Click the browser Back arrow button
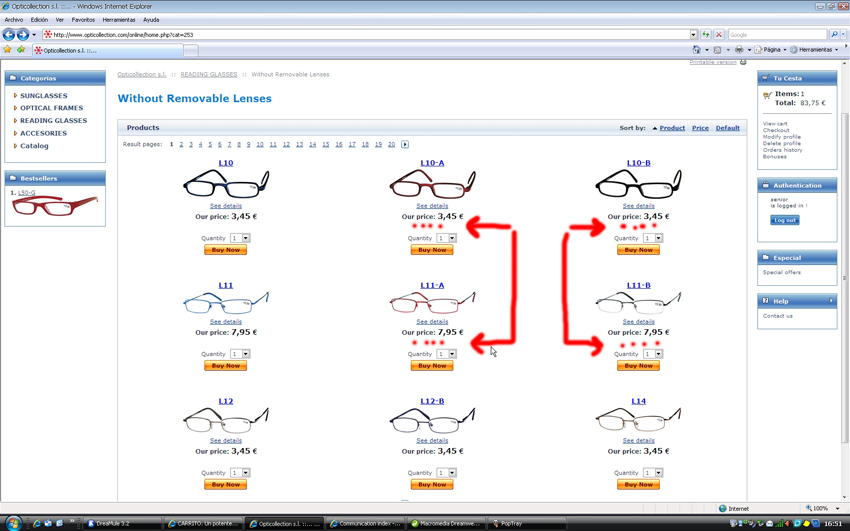The image size is (850, 531). pos(9,35)
